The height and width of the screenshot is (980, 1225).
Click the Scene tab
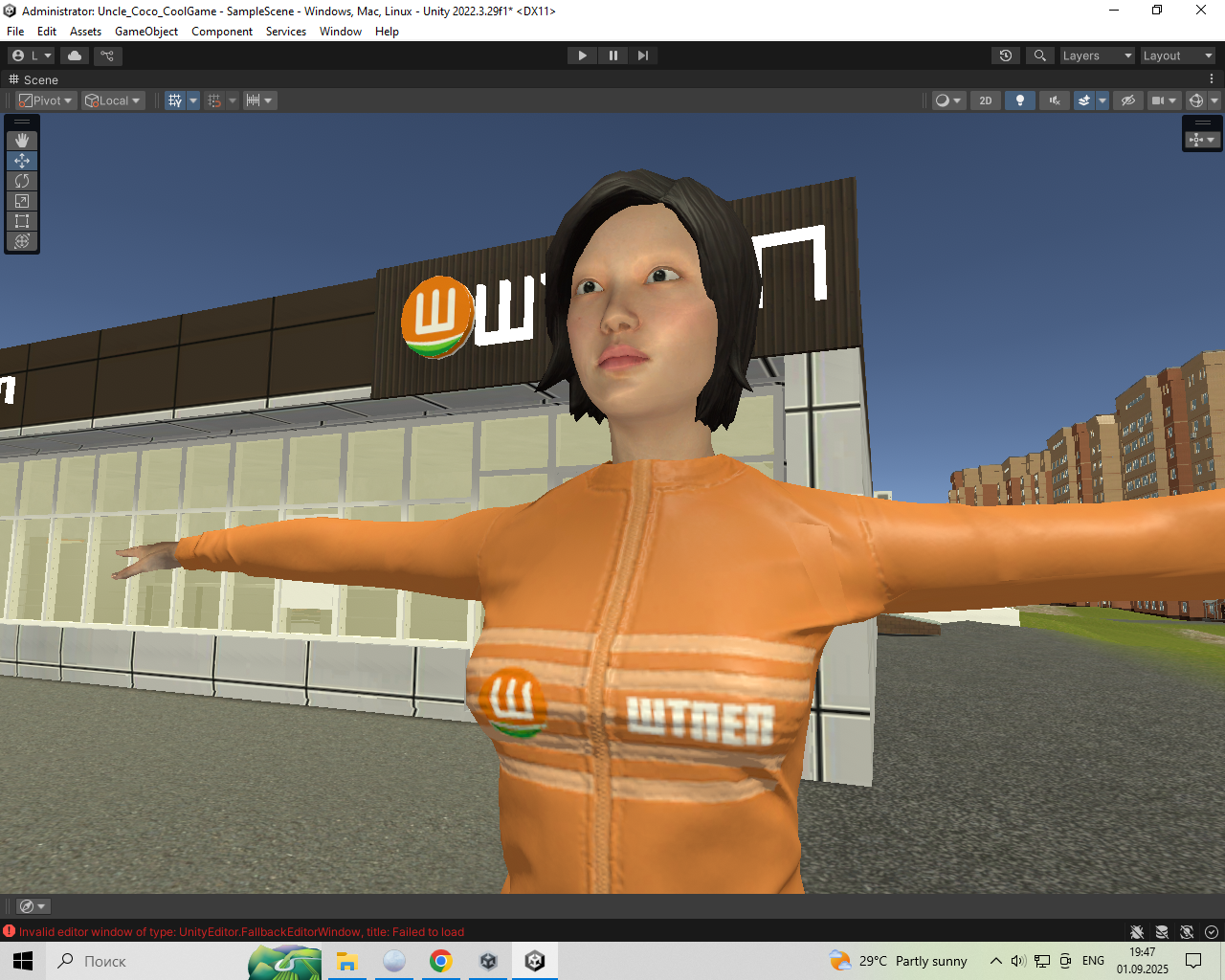tap(34, 79)
